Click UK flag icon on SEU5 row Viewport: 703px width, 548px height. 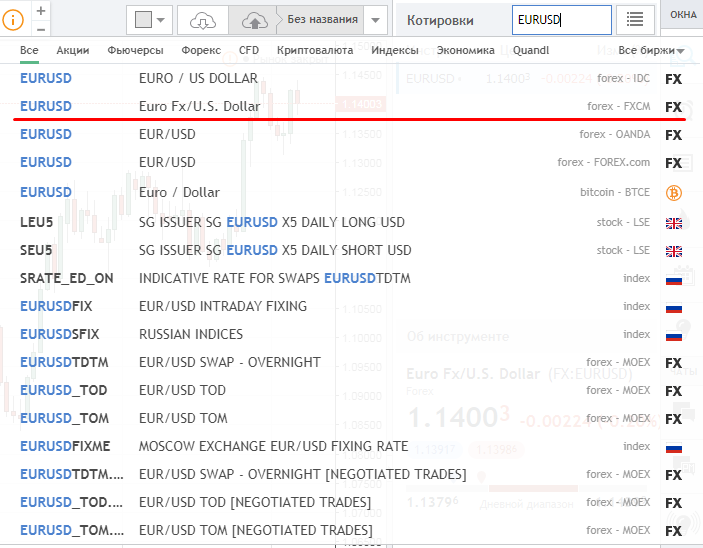tap(673, 251)
